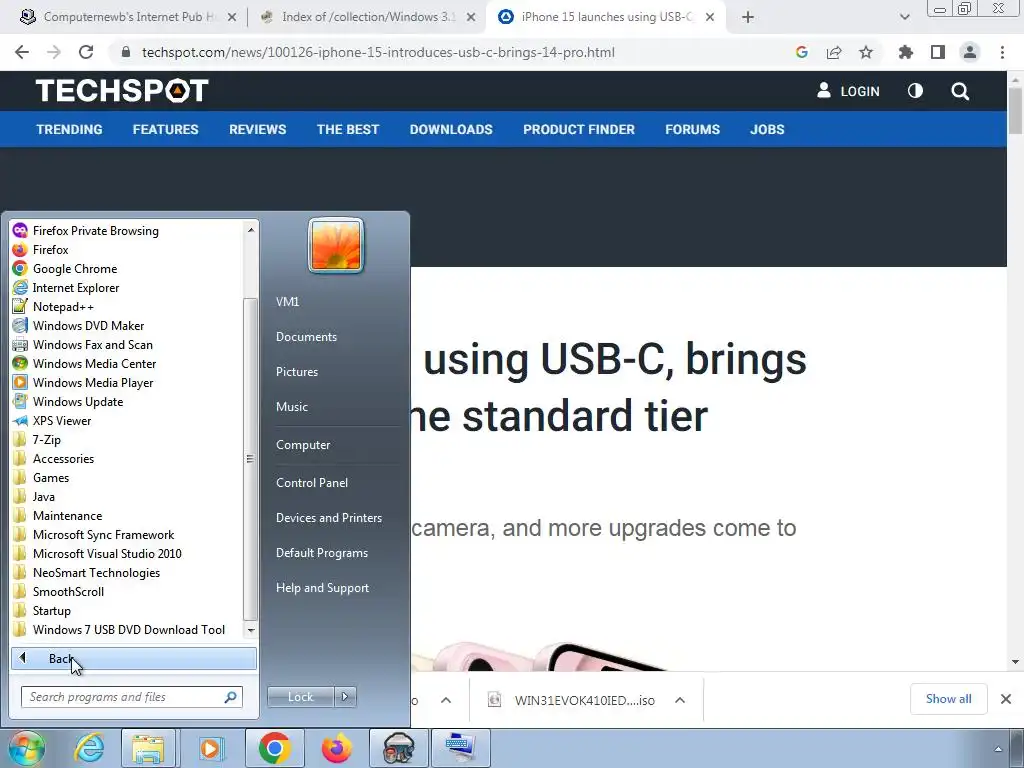Screen dimensions: 1024x768
Task: Bookmark this page with the star icon
Action: [x=866, y=52]
